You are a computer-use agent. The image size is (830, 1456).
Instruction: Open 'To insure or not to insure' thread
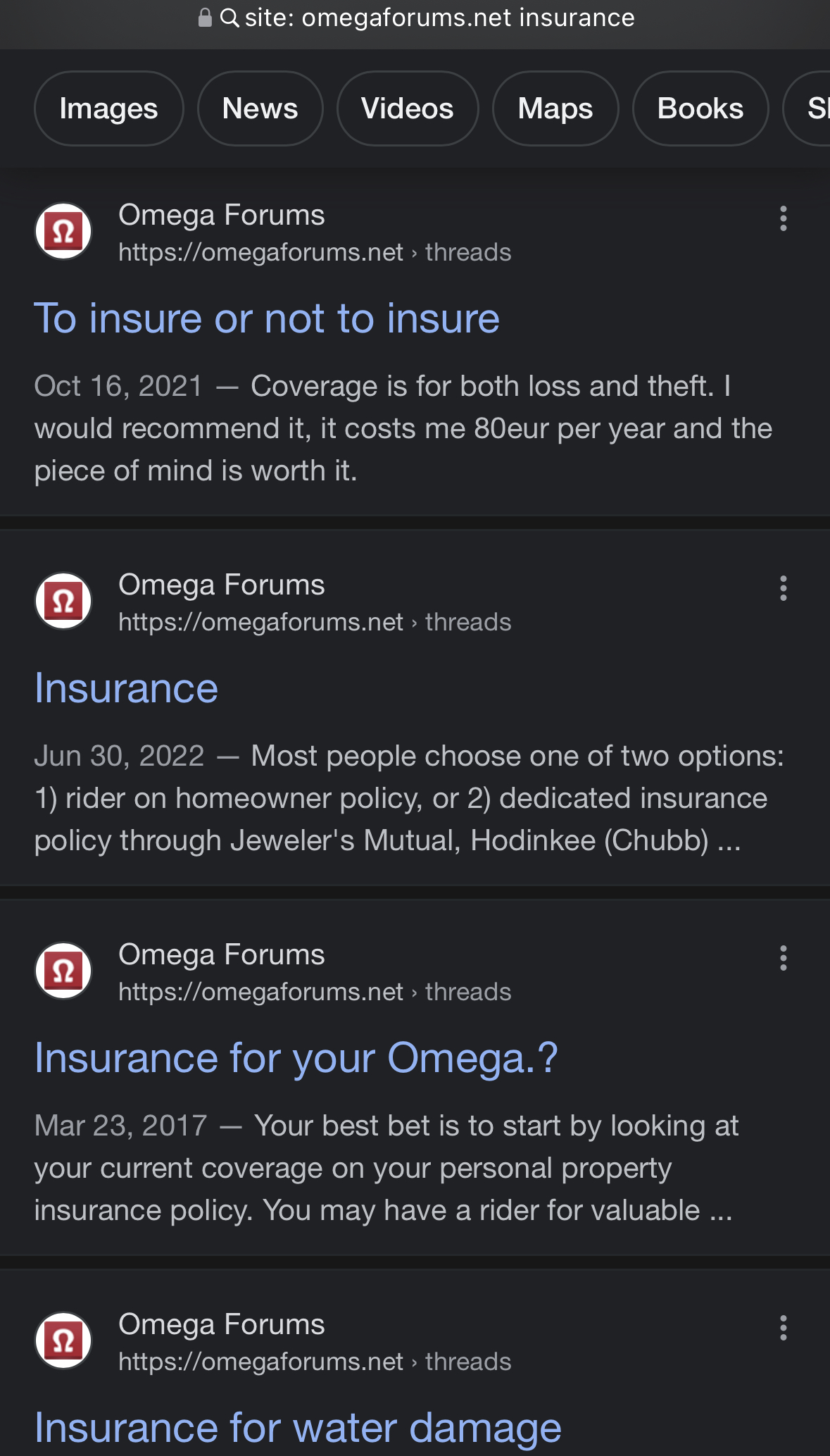click(267, 318)
